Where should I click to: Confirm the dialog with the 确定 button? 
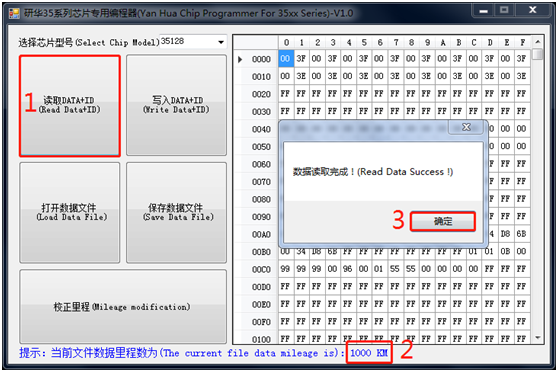coord(443,221)
